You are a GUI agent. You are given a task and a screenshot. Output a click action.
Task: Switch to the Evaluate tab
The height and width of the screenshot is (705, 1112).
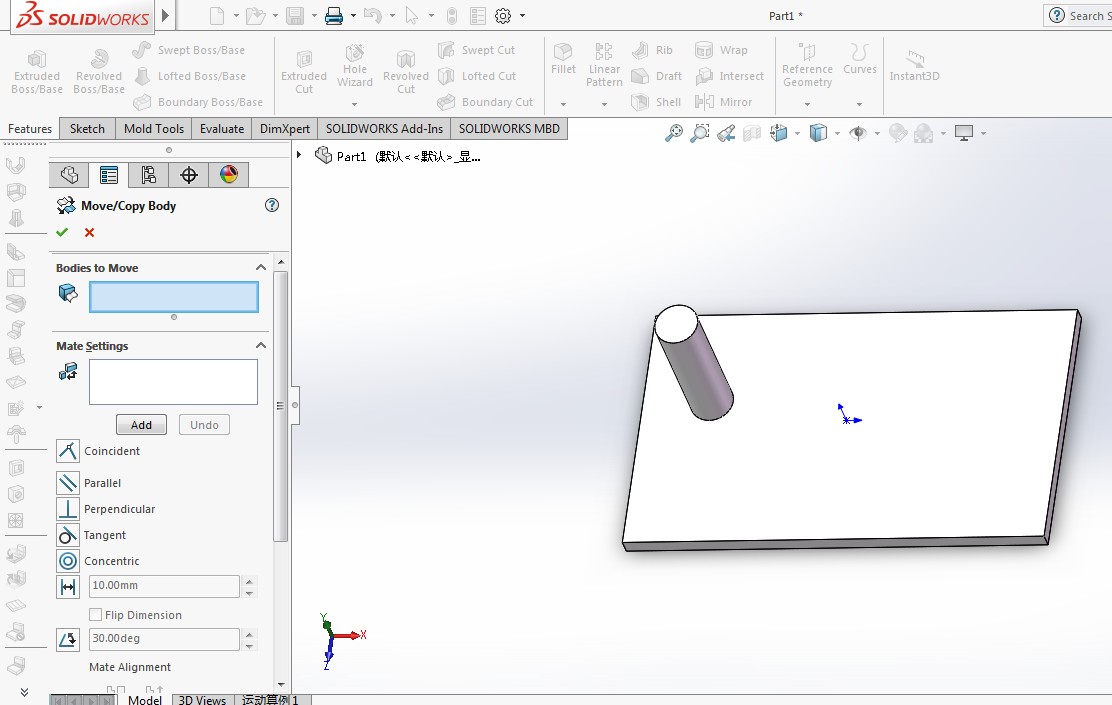222,128
